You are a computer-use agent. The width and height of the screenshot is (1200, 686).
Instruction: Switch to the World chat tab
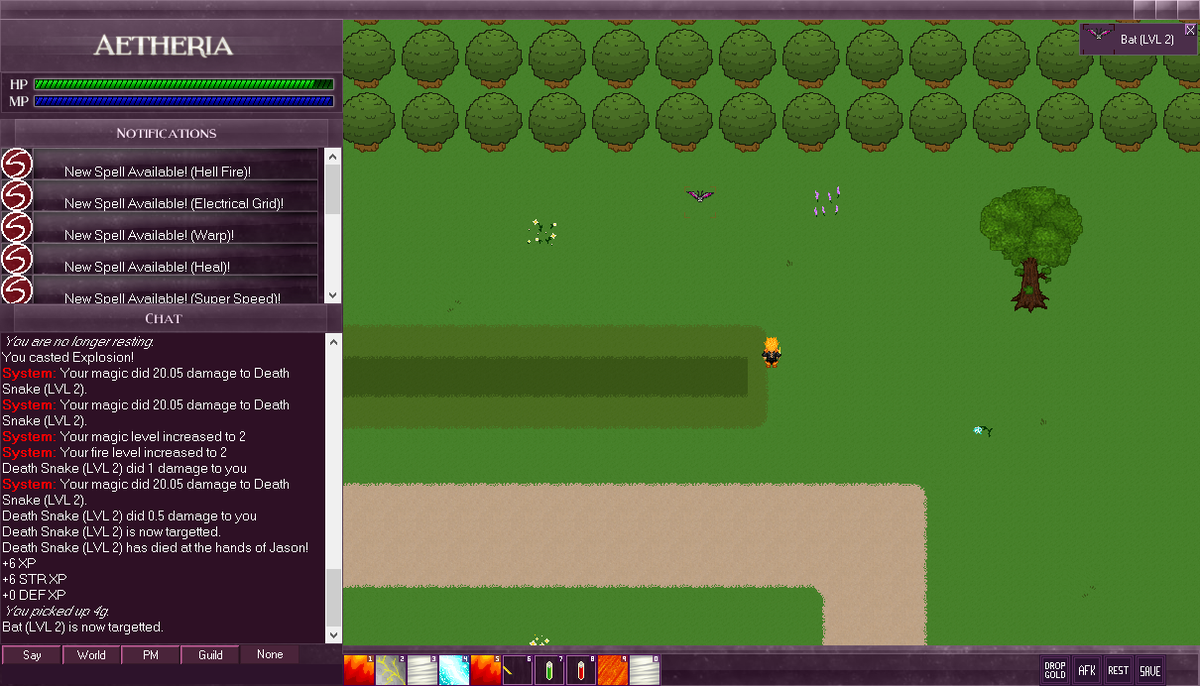(x=91, y=654)
